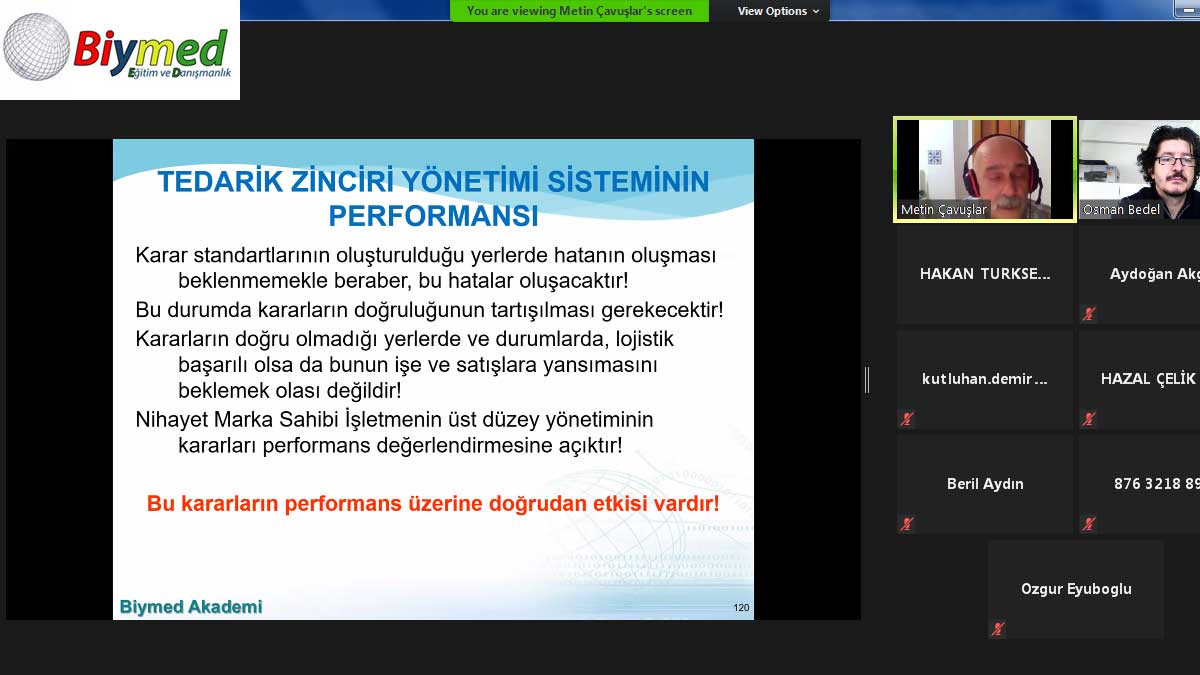Click muted mic icon on 876 3218 tile
1200x675 pixels.
pyautogui.click(x=1089, y=523)
